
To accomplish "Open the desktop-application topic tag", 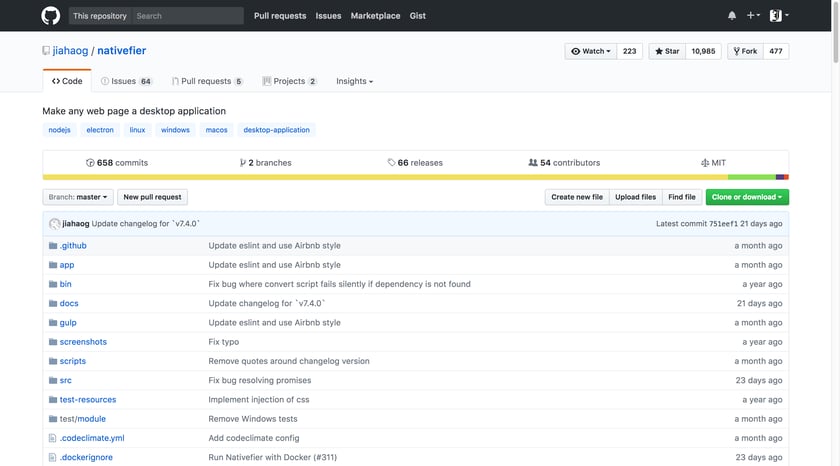I will (276, 130).
